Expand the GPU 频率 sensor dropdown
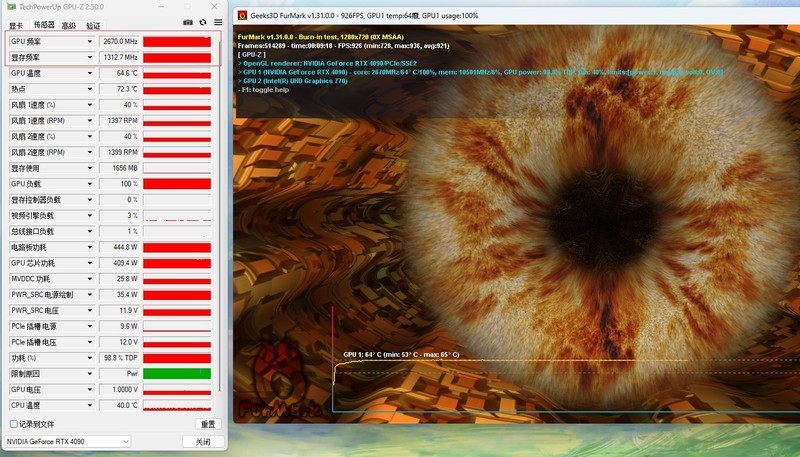 pos(90,41)
